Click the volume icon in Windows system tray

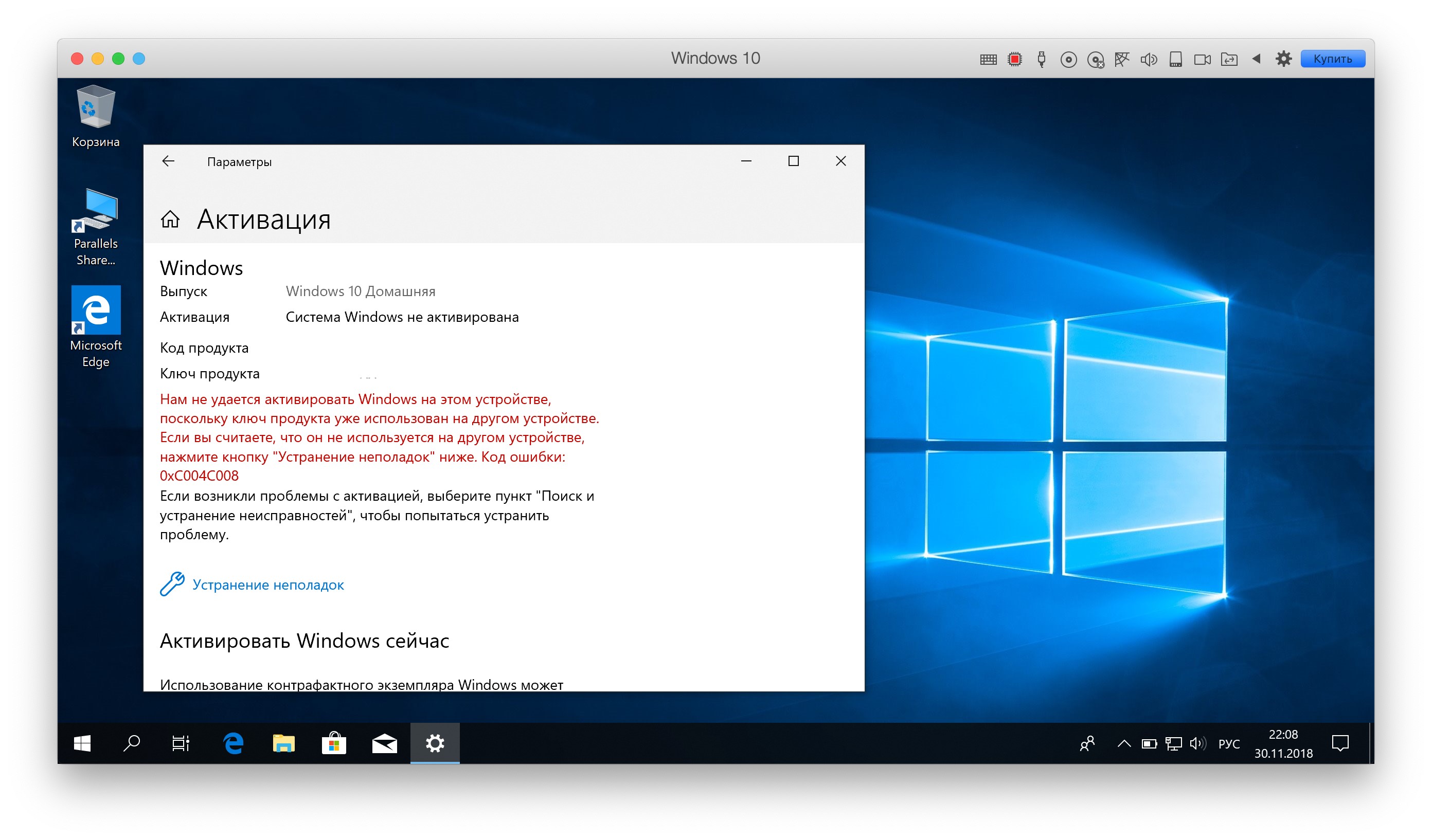click(x=1198, y=743)
